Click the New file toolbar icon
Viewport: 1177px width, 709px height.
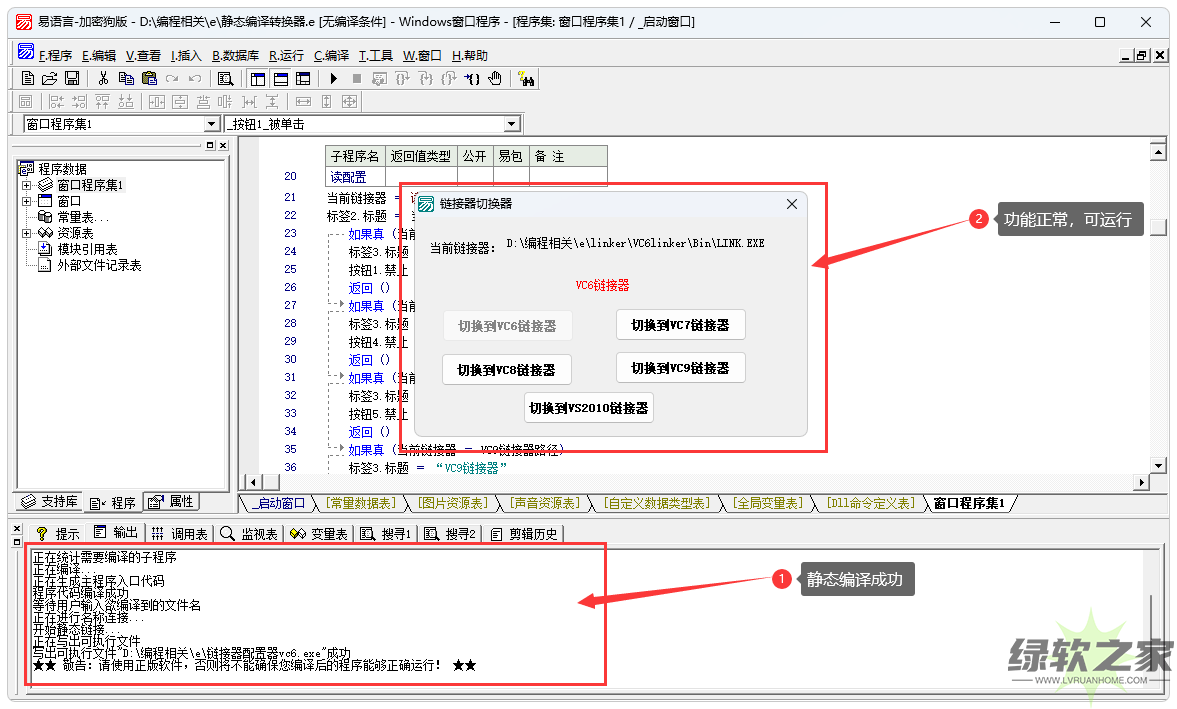pyautogui.click(x=28, y=78)
